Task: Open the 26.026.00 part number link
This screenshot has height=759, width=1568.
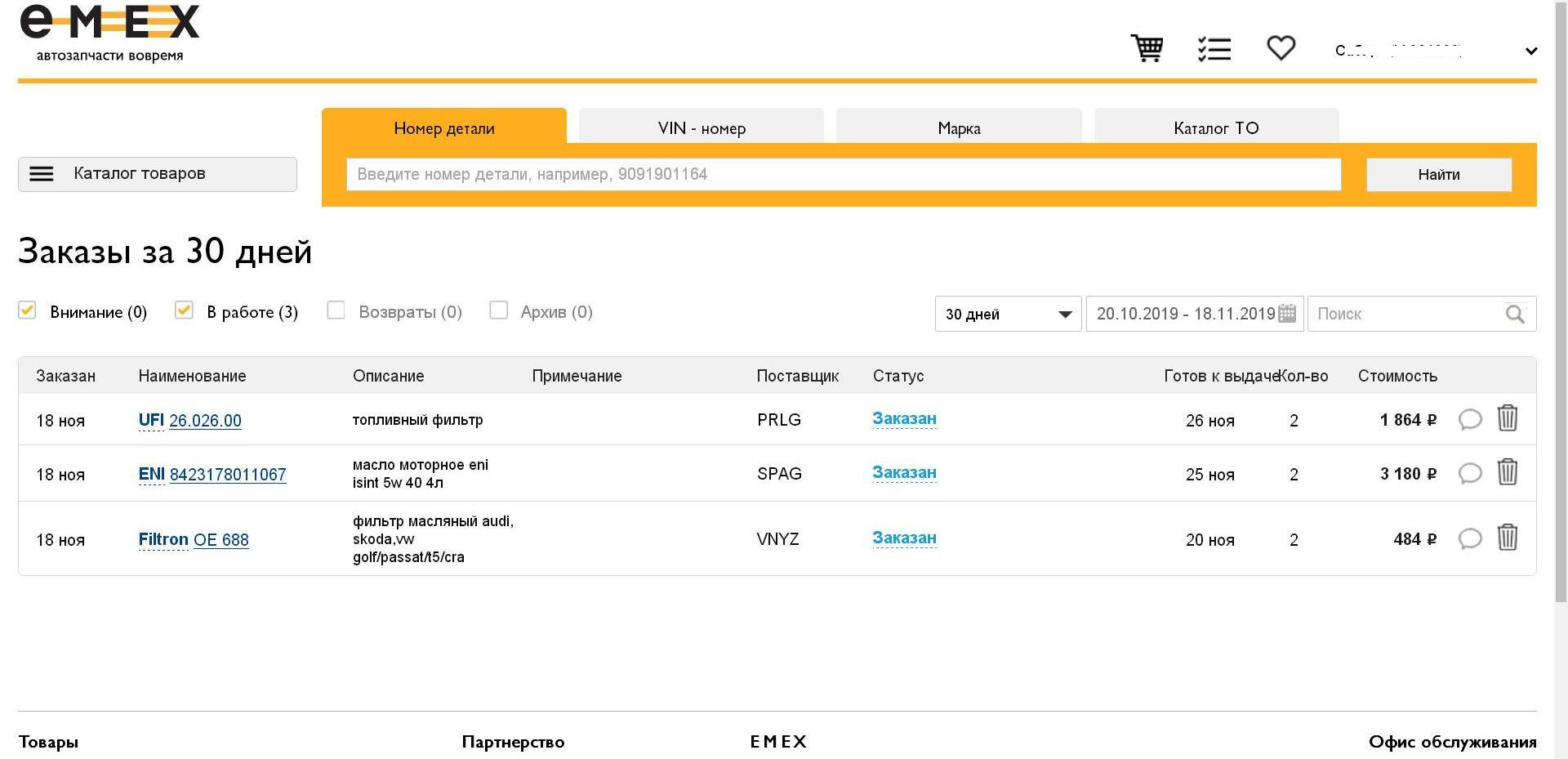Action: coord(205,421)
